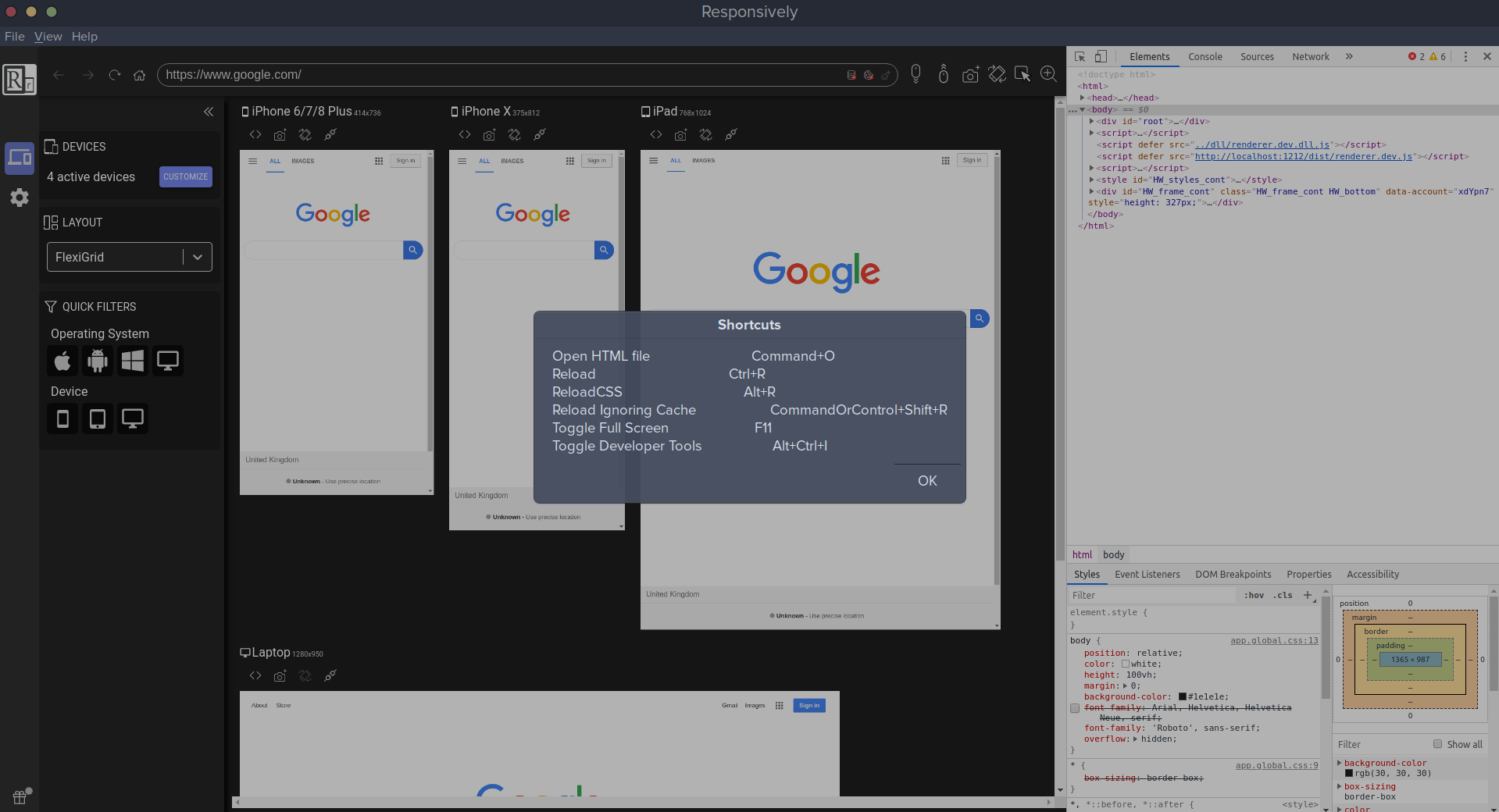1499x812 pixels.
Task: Rotate the iPhone X device
Action: tap(515, 135)
